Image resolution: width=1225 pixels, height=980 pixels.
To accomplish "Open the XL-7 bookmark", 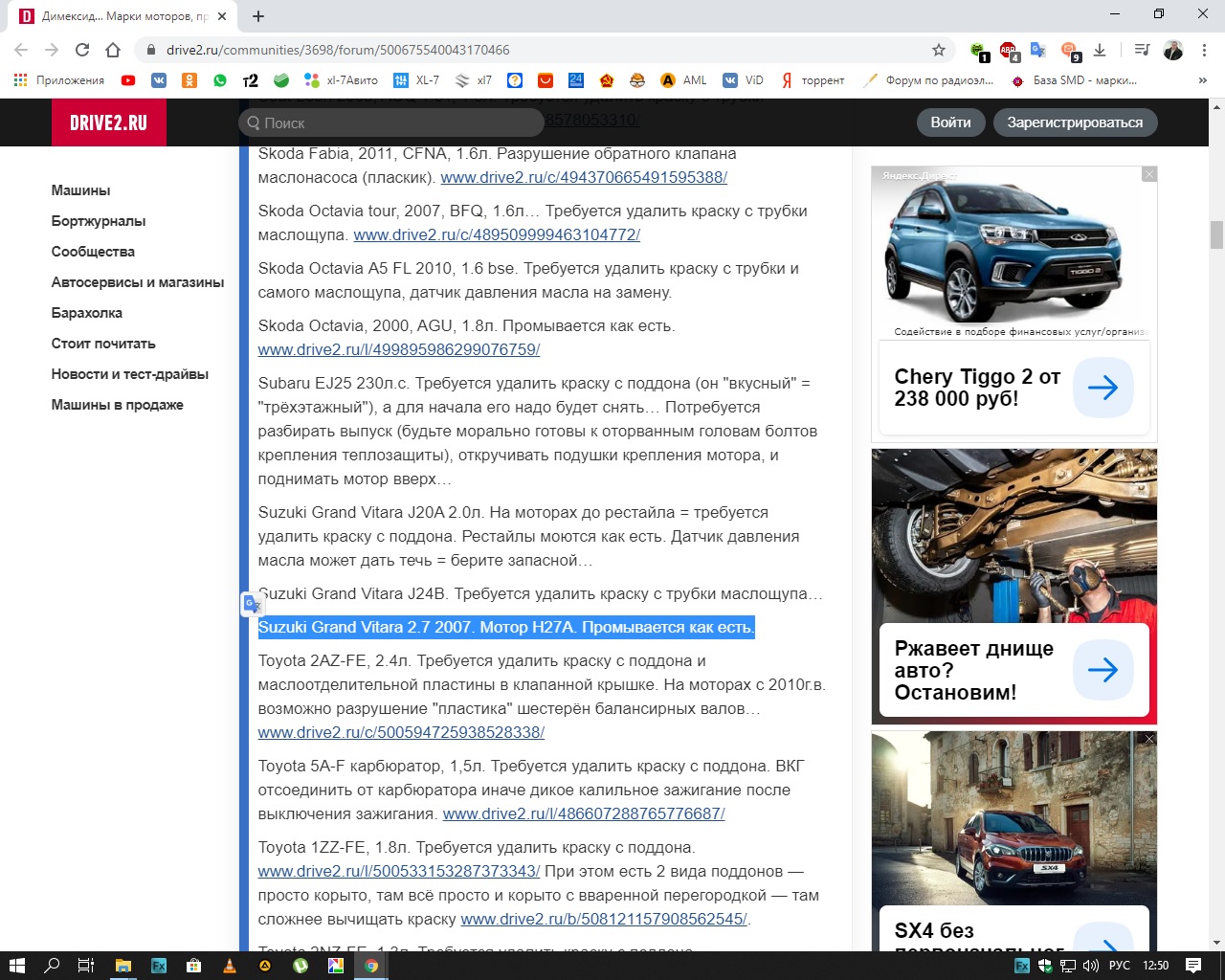I will point(416,80).
